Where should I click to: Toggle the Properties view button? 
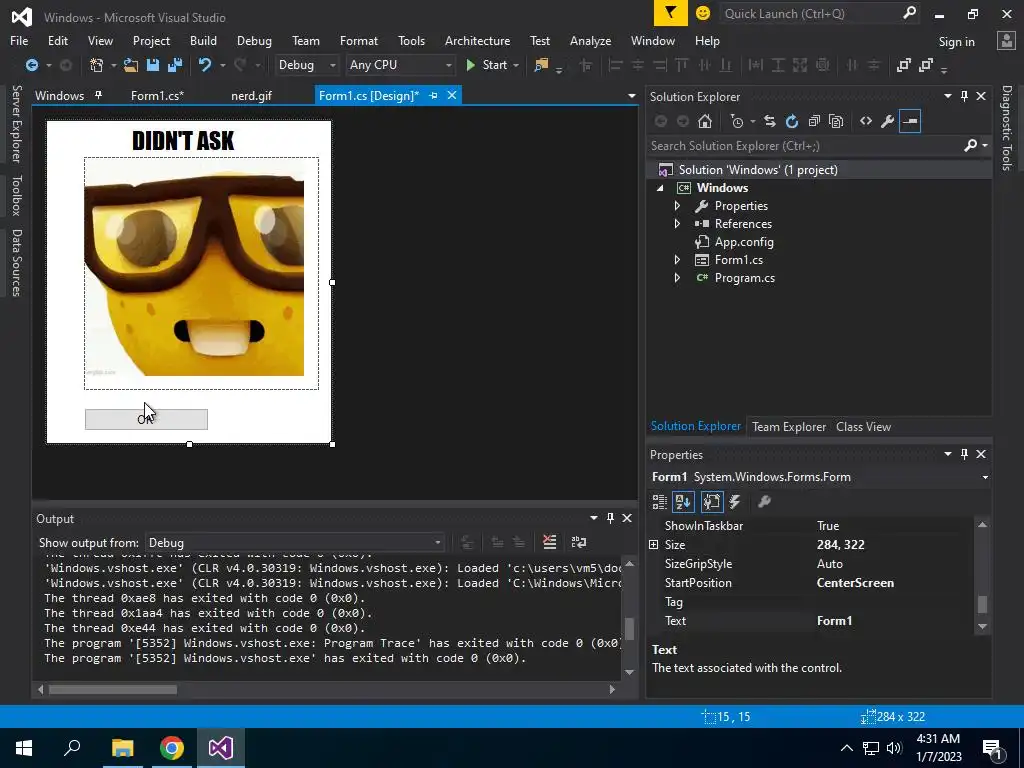[712, 502]
